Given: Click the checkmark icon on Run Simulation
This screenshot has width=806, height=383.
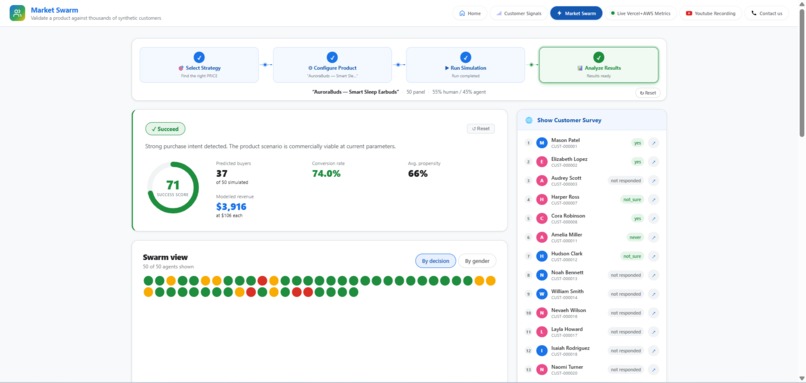Looking at the screenshot, I should (465, 57).
